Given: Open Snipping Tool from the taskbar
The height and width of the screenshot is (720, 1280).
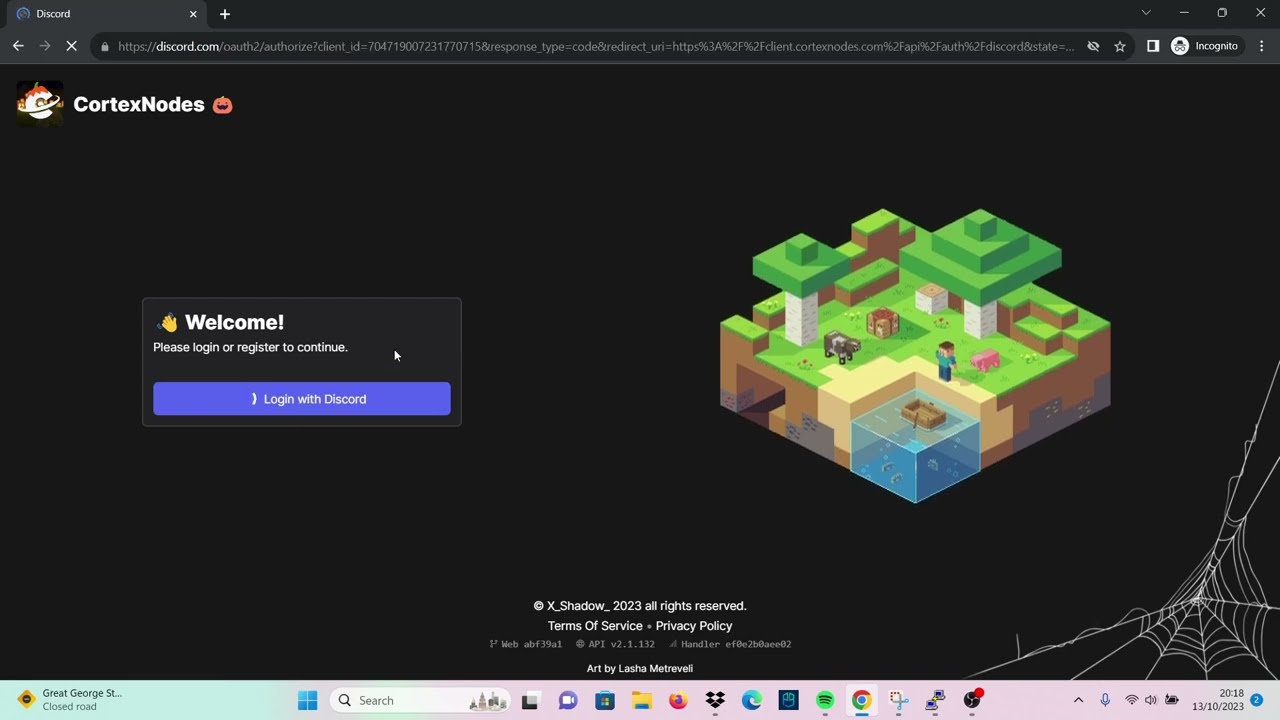Looking at the screenshot, I should pos(898,700).
